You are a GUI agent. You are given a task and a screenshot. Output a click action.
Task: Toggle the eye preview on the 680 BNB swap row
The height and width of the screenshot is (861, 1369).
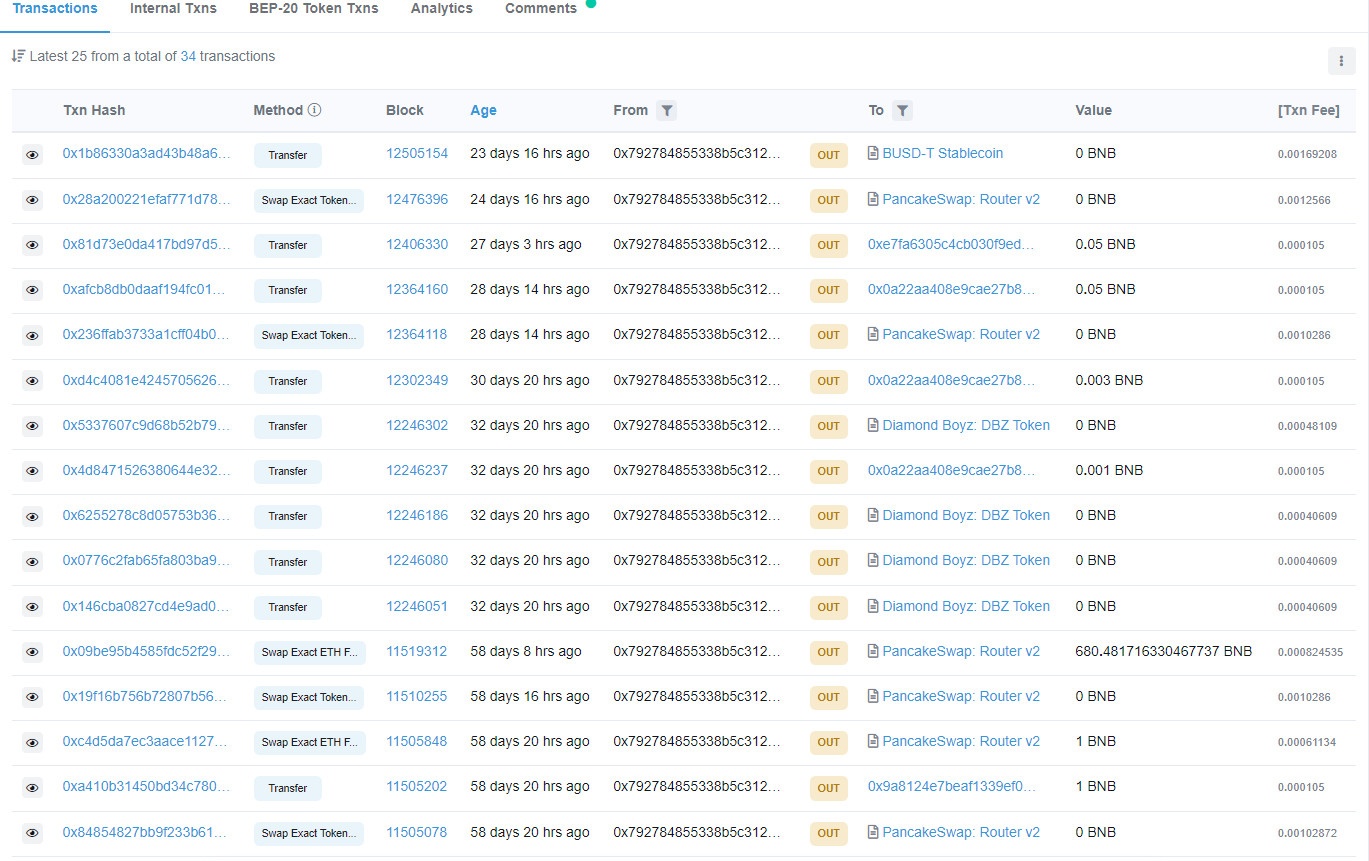tap(31, 652)
